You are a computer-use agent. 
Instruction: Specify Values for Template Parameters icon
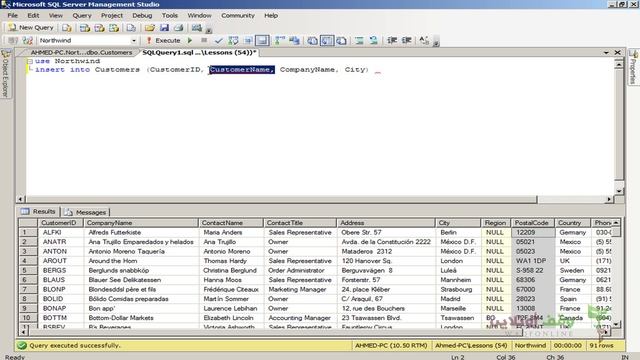click(x=424, y=40)
